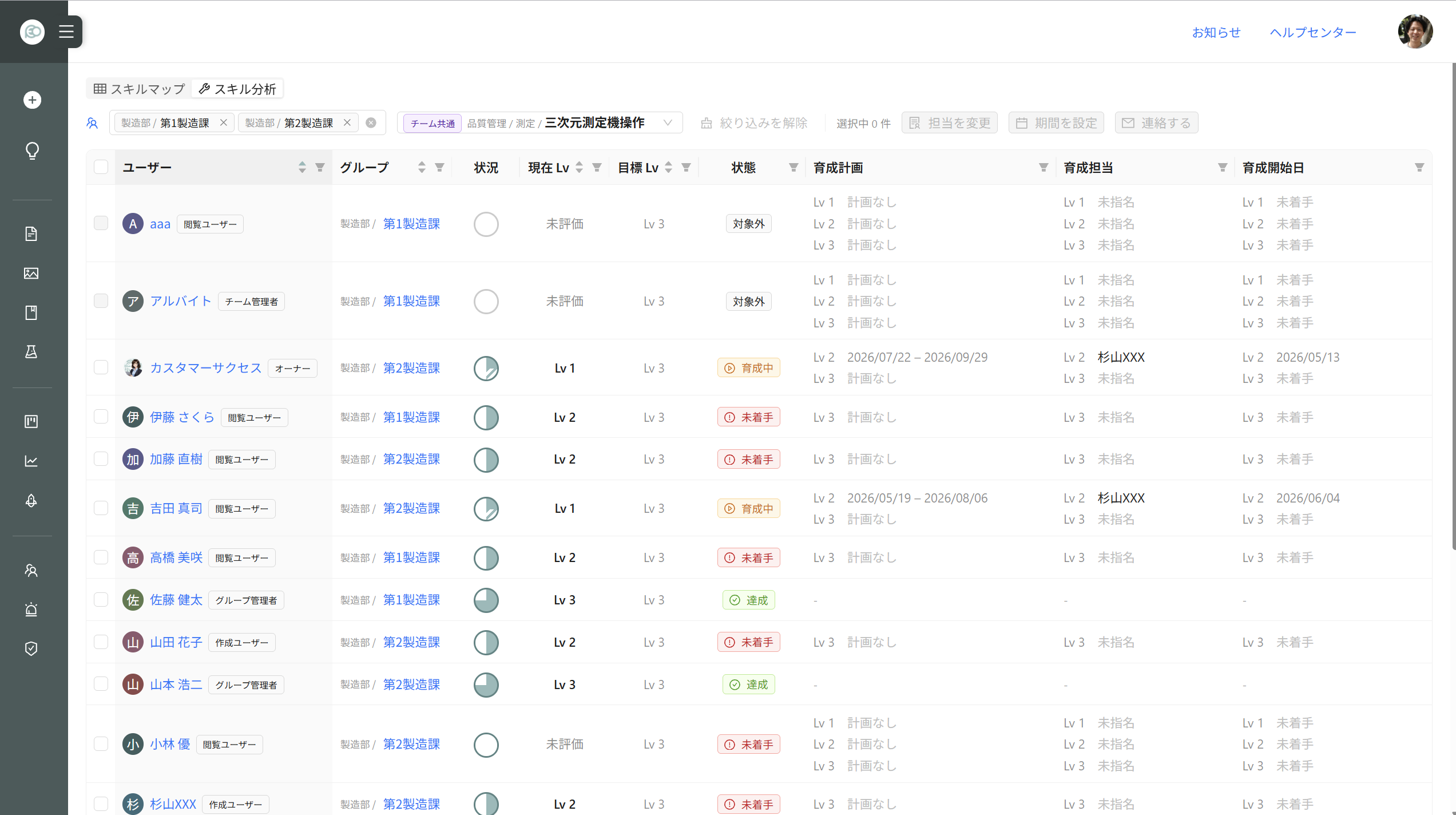This screenshot has width=1456, height=815.
Task: Click the 達成 status badge for 佐藤 健太
Action: [748, 600]
